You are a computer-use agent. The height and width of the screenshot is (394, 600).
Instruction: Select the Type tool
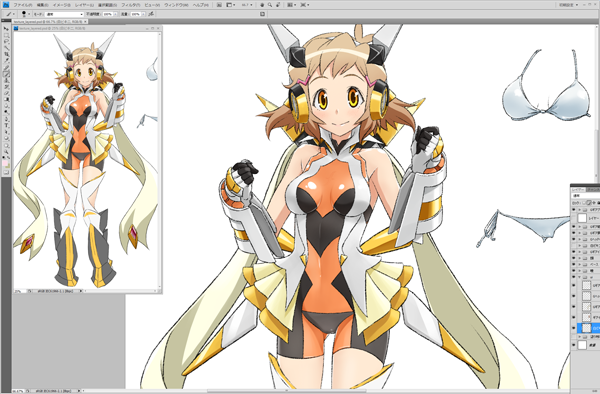(7, 125)
